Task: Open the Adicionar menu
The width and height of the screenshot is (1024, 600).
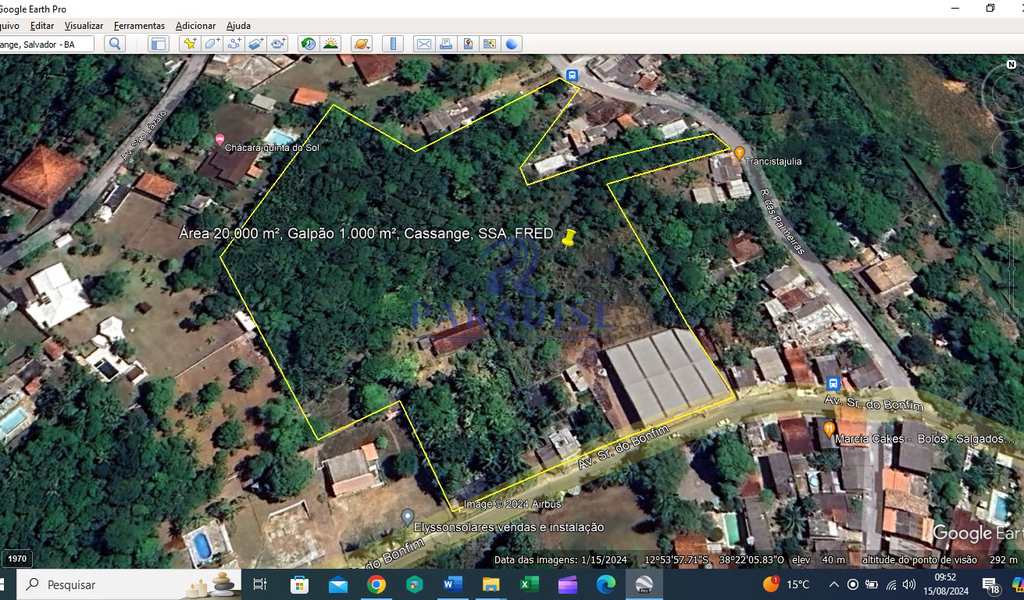Action: [195, 25]
